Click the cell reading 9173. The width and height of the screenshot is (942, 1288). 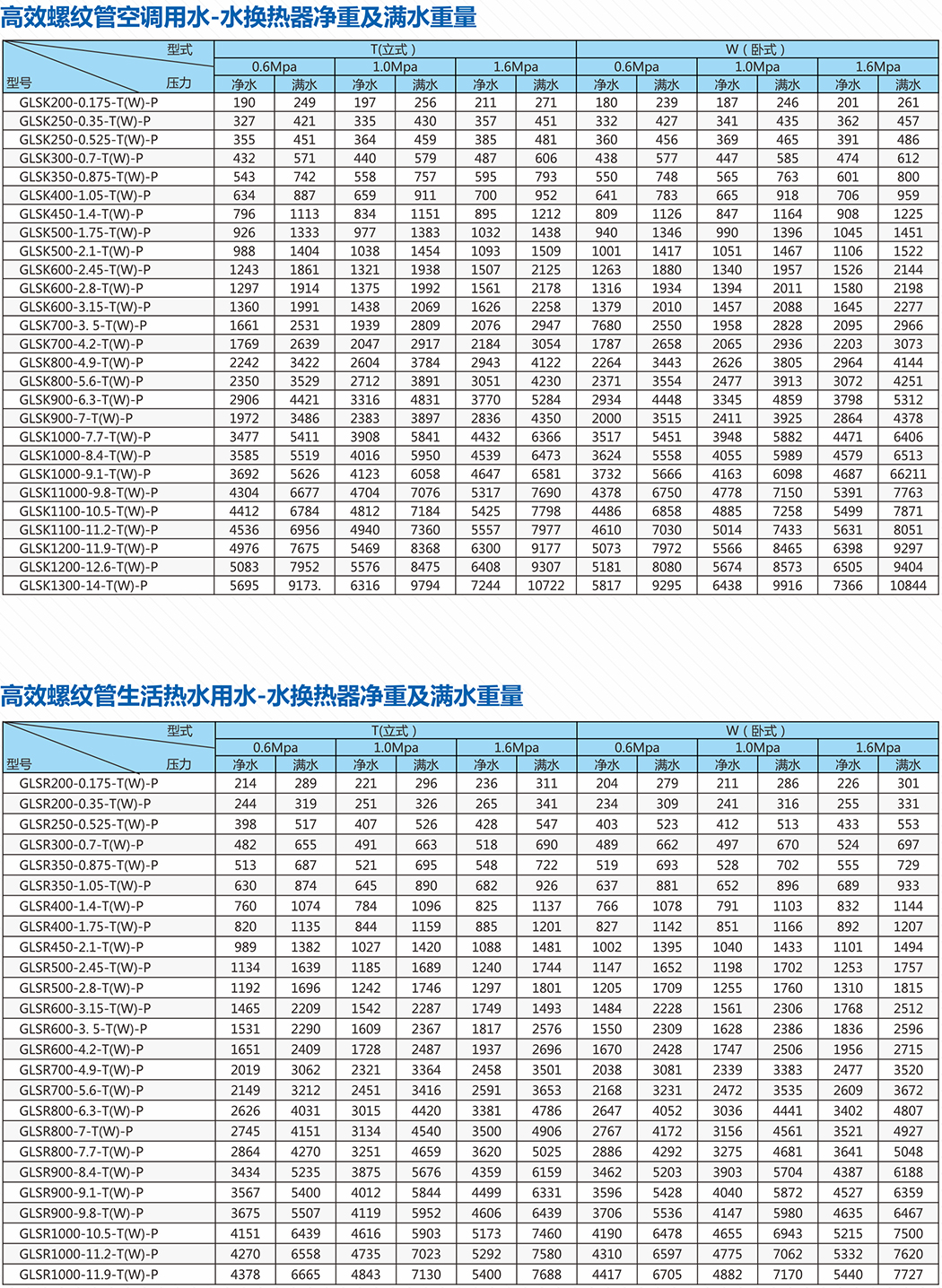[x=305, y=586]
